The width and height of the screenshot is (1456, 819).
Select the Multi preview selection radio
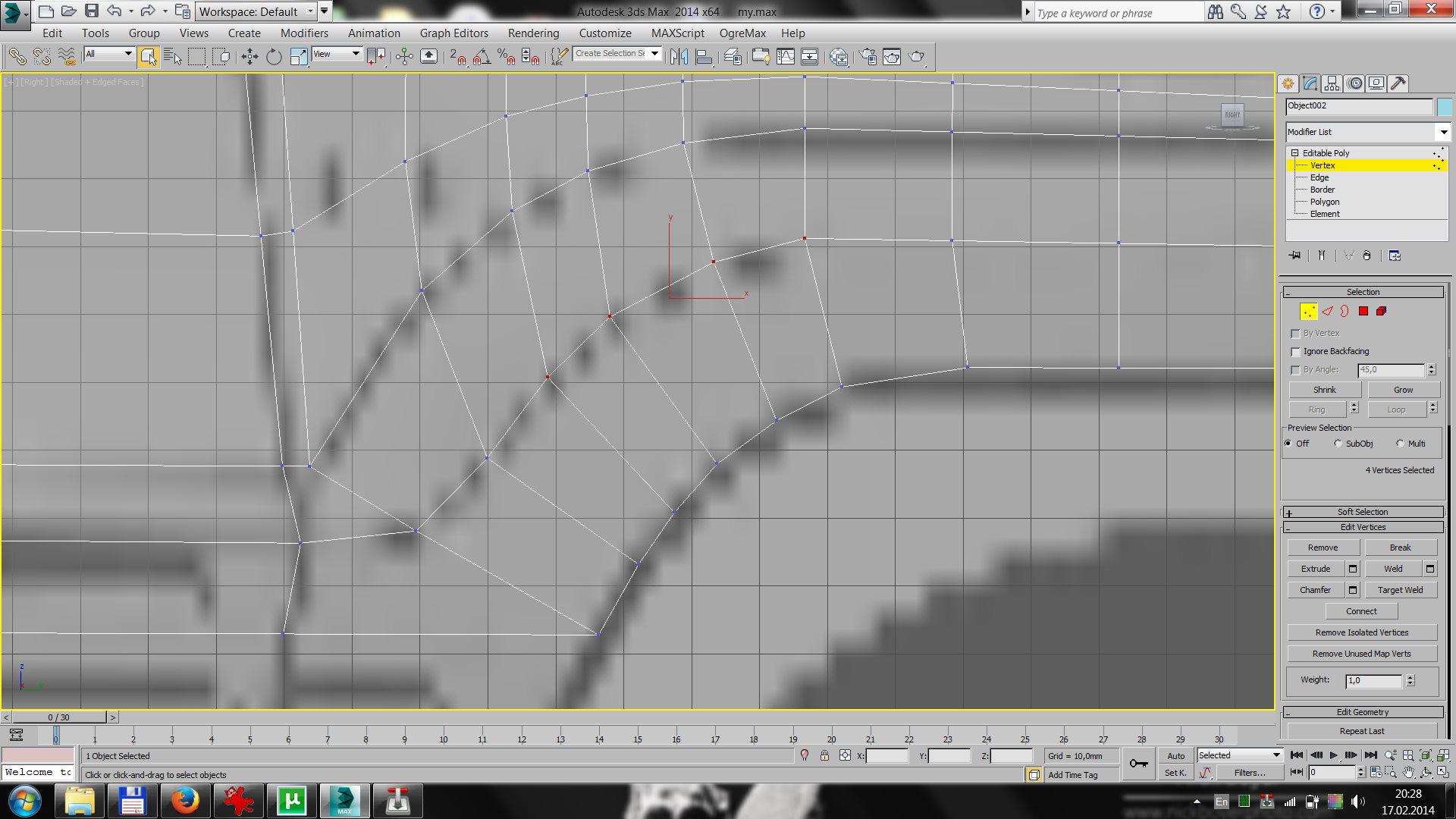click(1400, 444)
